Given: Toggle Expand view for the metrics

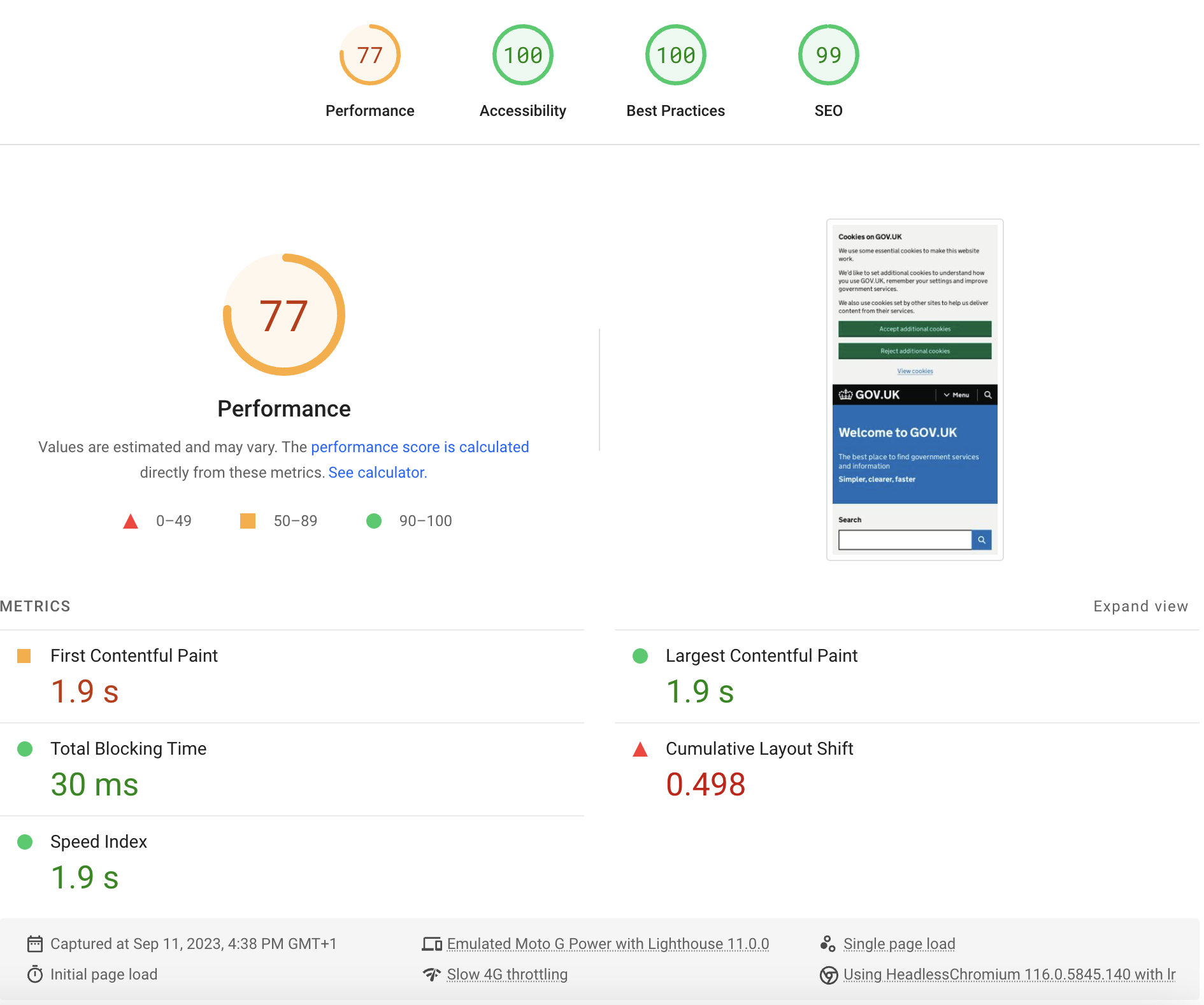Looking at the screenshot, I should [1140, 606].
